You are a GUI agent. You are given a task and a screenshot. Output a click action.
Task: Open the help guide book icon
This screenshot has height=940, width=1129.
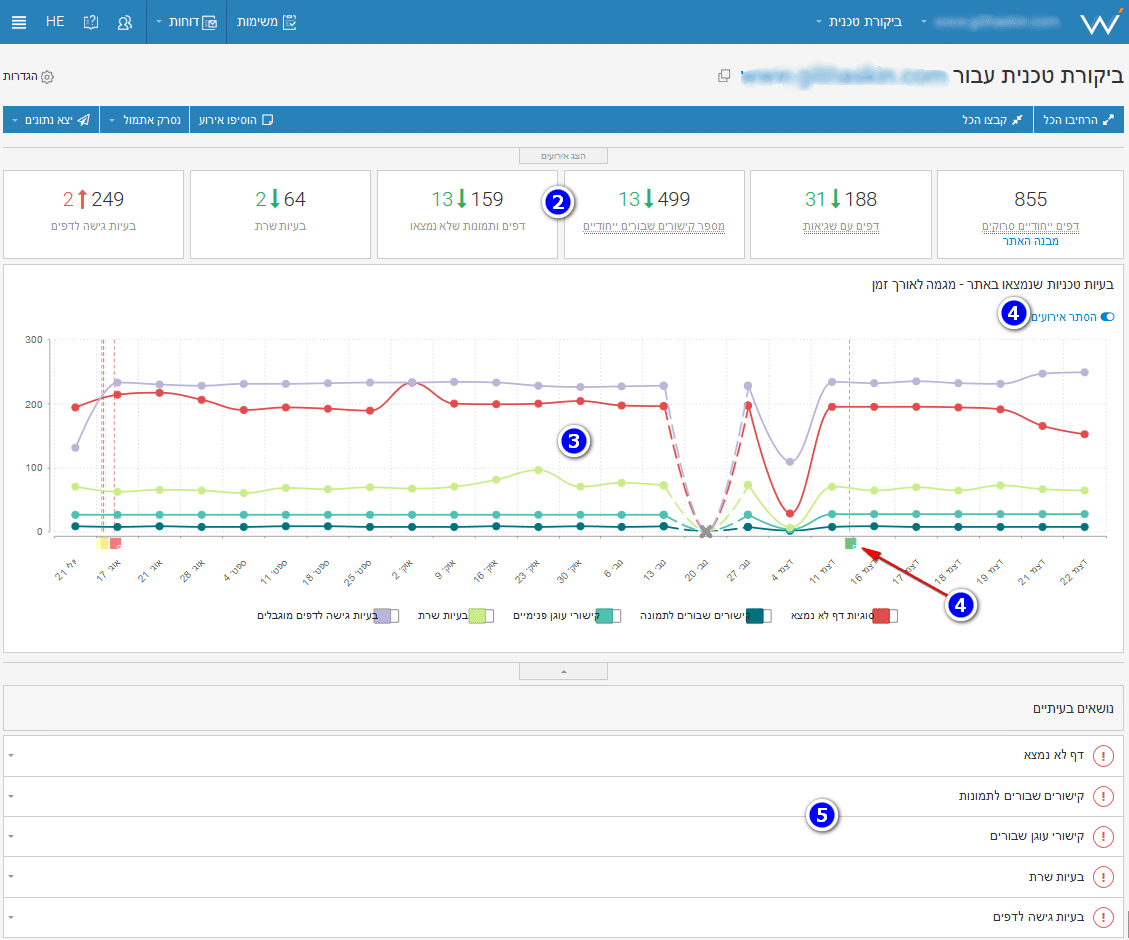pos(91,22)
